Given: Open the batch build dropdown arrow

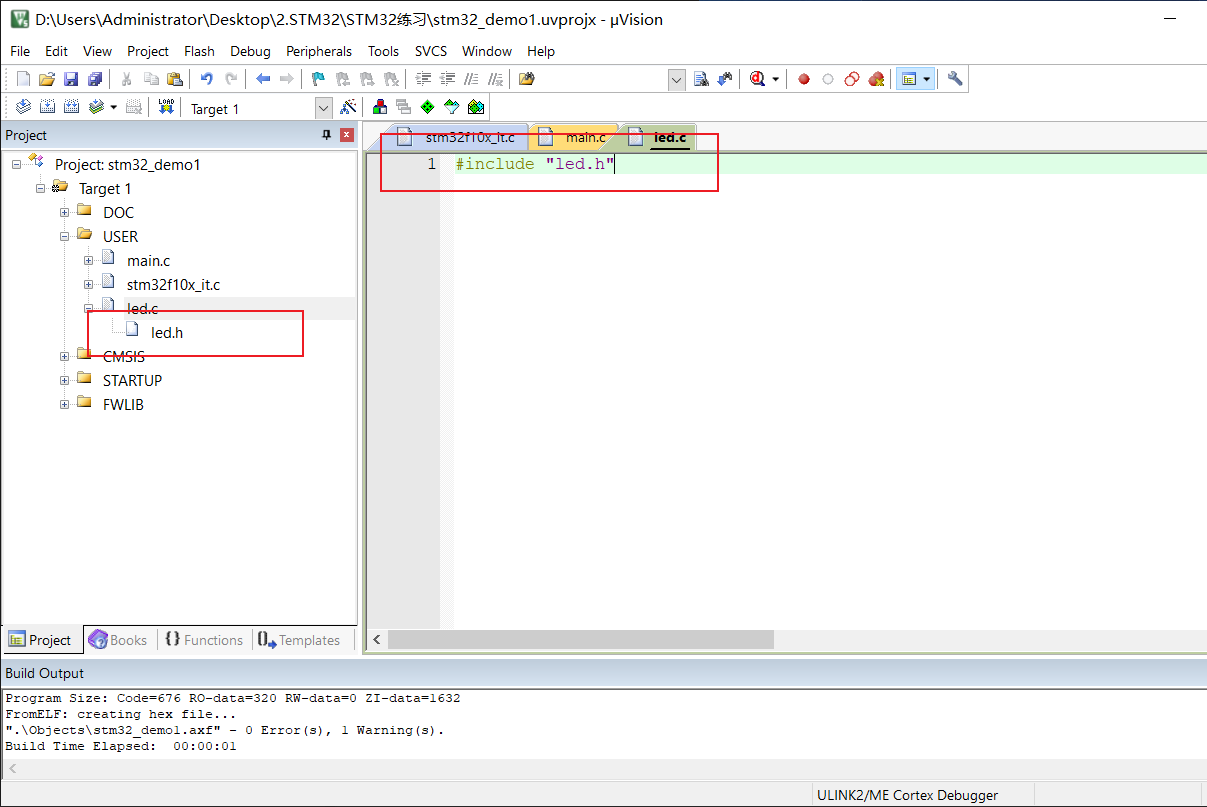Looking at the screenshot, I should point(113,107).
